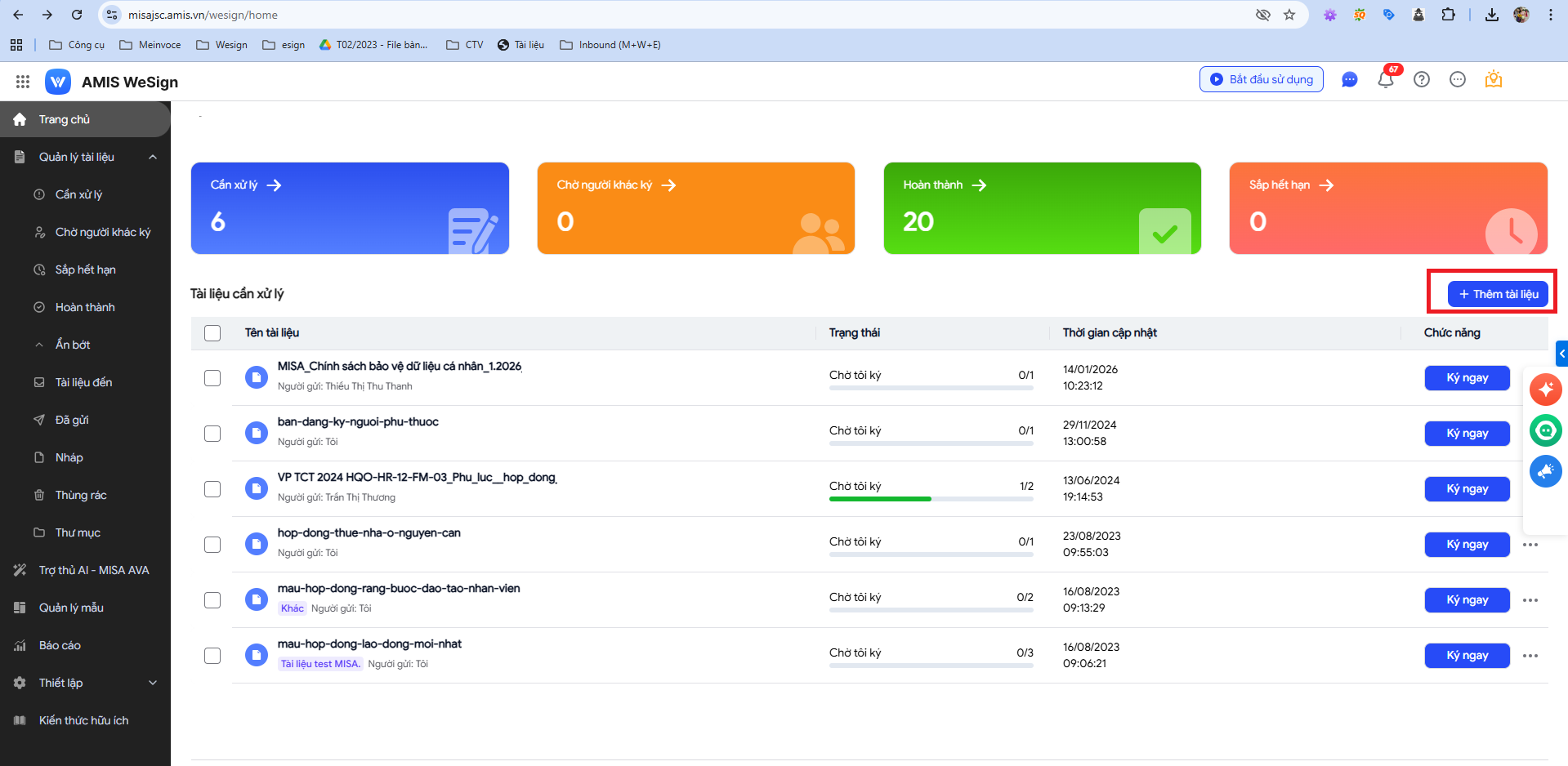Viewport: 1568px width, 766px height.
Task: Go to Thùng rác in sidebar
Action: [x=80, y=495]
